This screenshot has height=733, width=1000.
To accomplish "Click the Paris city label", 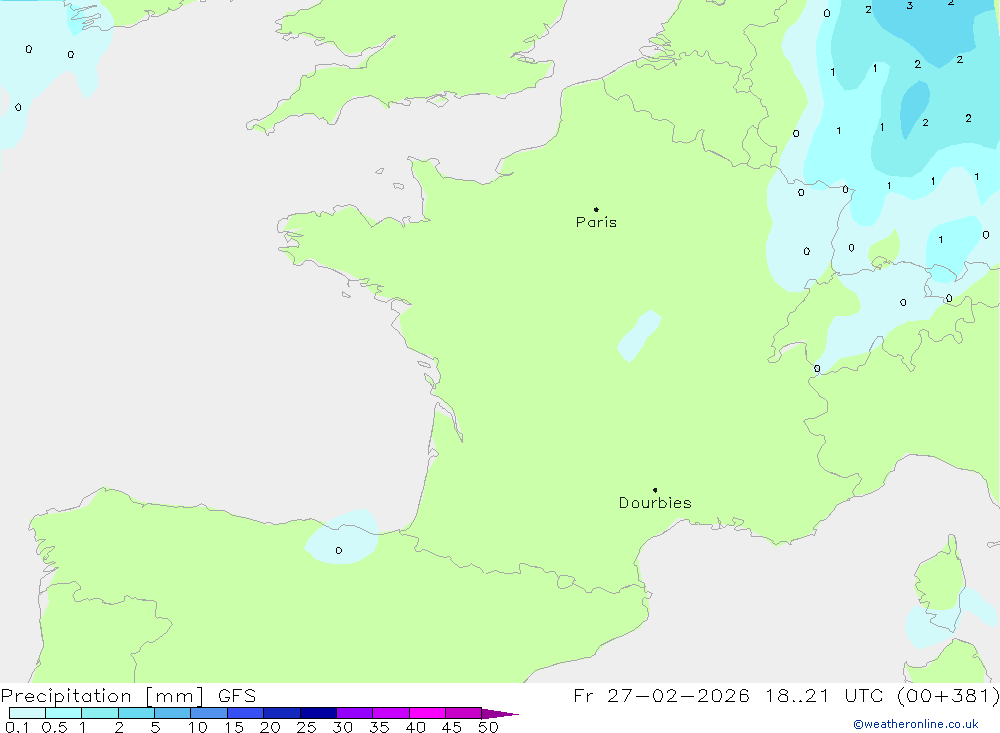I will point(596,222).
